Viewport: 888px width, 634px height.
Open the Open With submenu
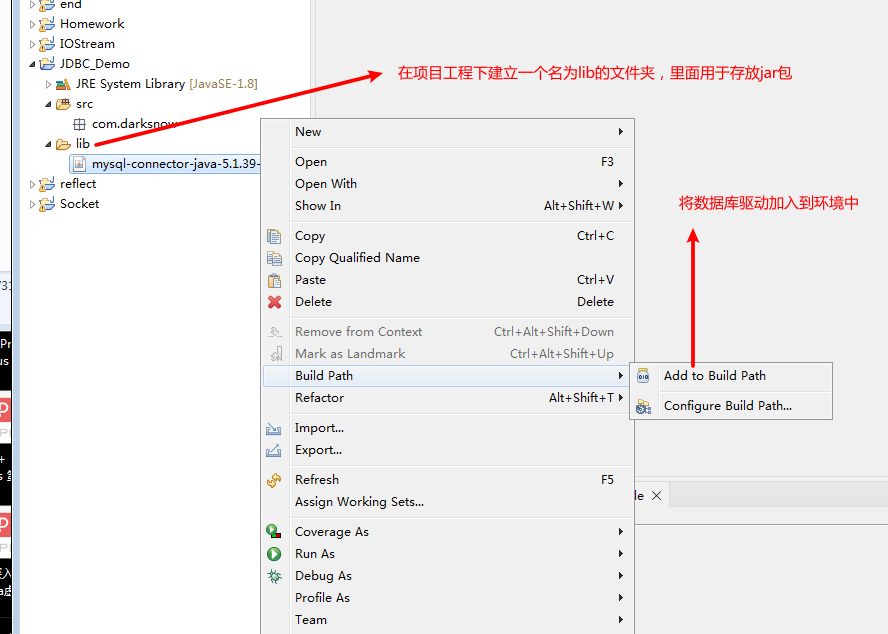click(x=447, y=184)
